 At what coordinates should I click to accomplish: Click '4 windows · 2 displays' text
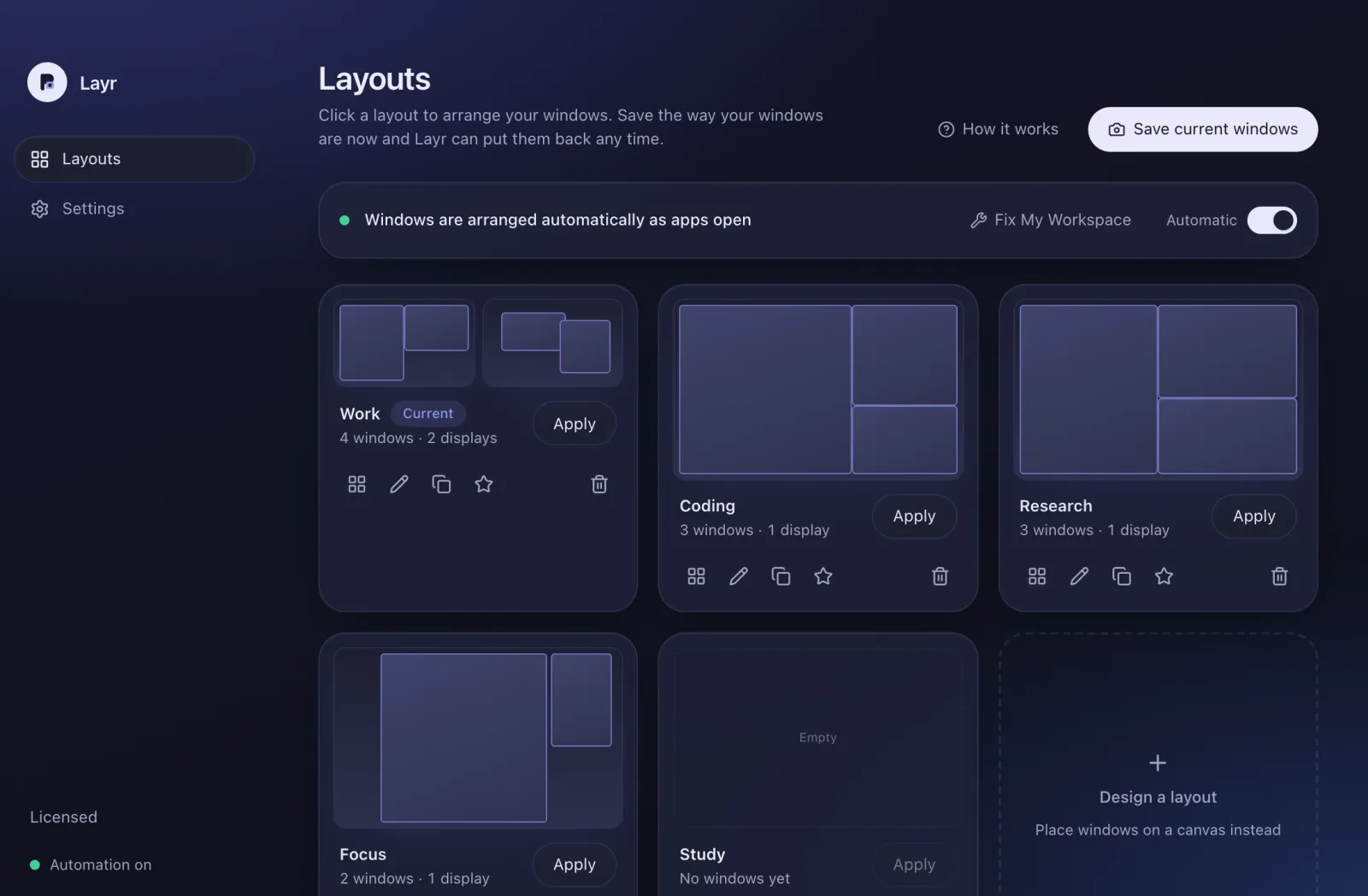[418, 438]
